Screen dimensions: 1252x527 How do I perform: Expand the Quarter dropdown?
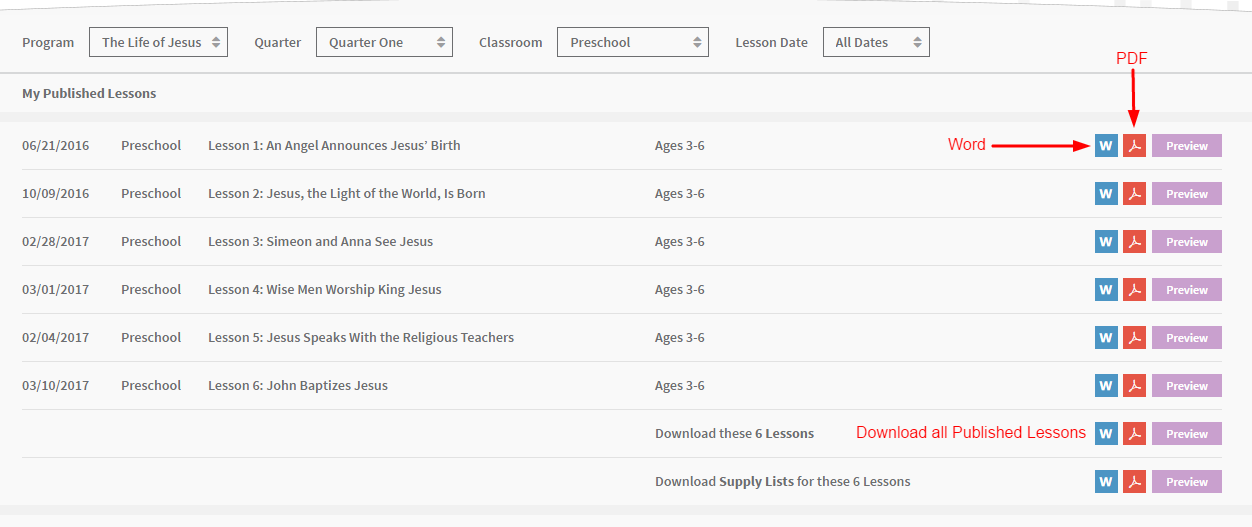pyautogui.click(x=384, y=42)
